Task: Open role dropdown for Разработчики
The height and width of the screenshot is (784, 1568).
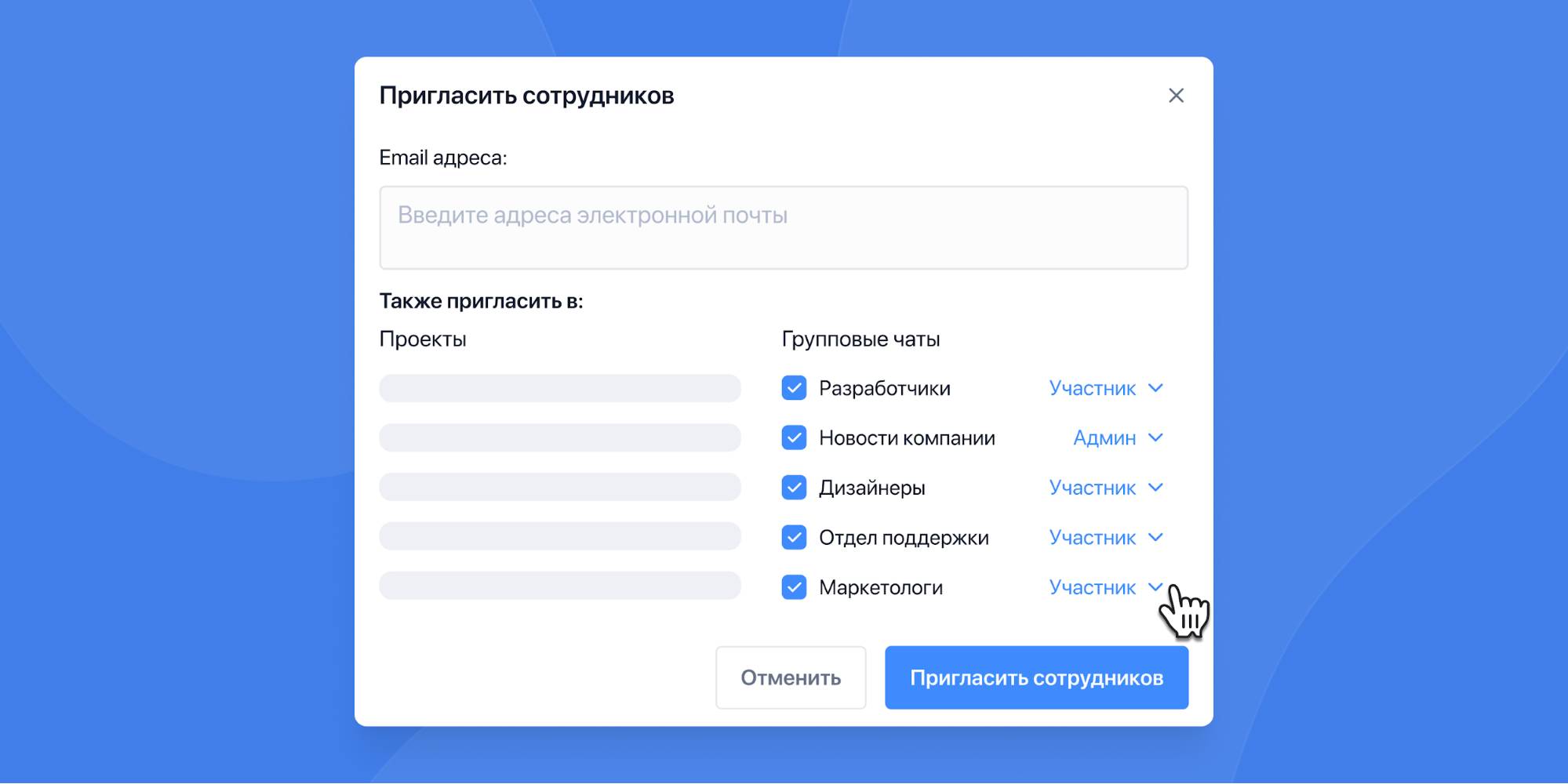Action: tap(1105, 388)
